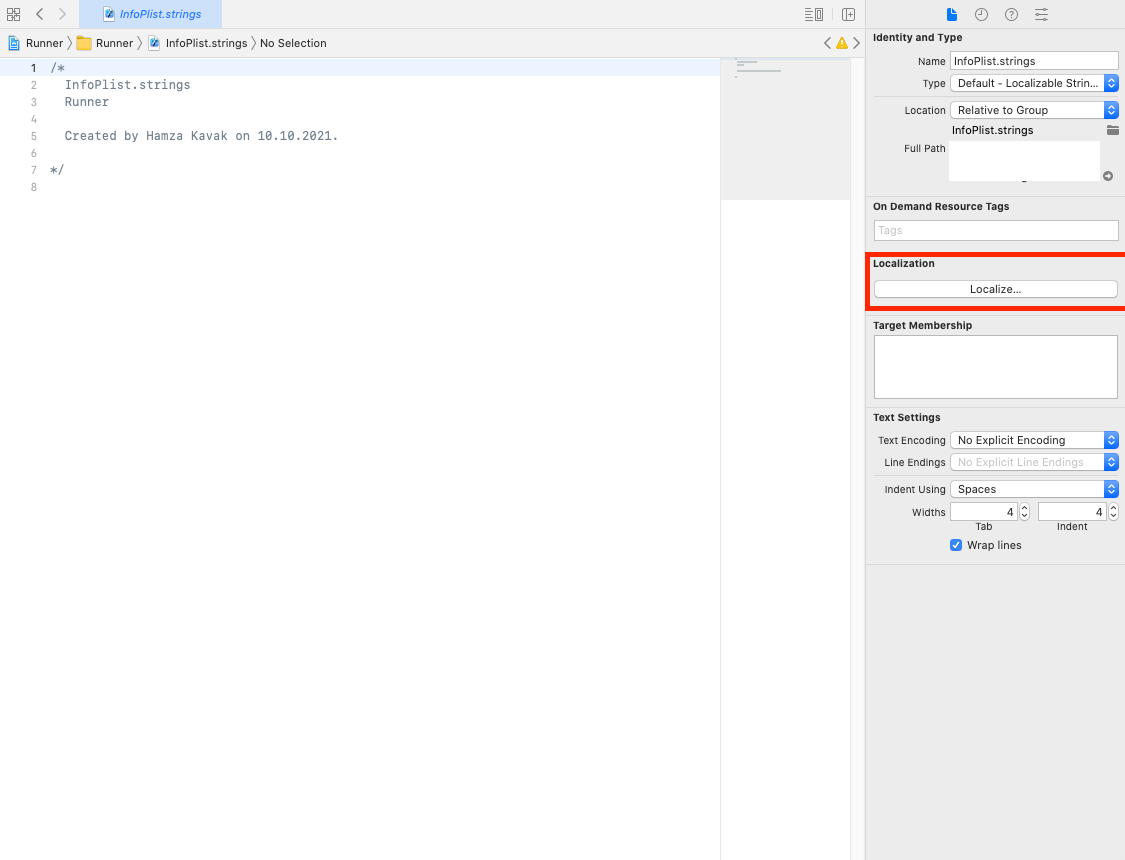Click the Target Membership list box
Image resolution: width=1125 pixels, height=860 pixels.
[x=996, y=367]
